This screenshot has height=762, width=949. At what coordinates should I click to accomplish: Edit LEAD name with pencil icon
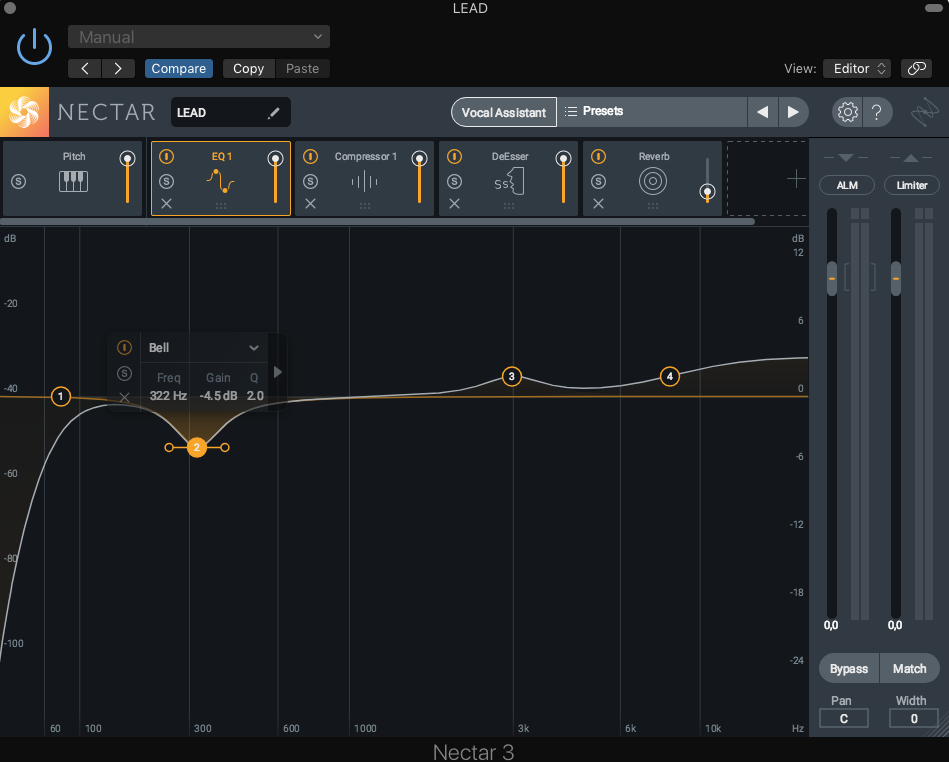coord(274,113)
